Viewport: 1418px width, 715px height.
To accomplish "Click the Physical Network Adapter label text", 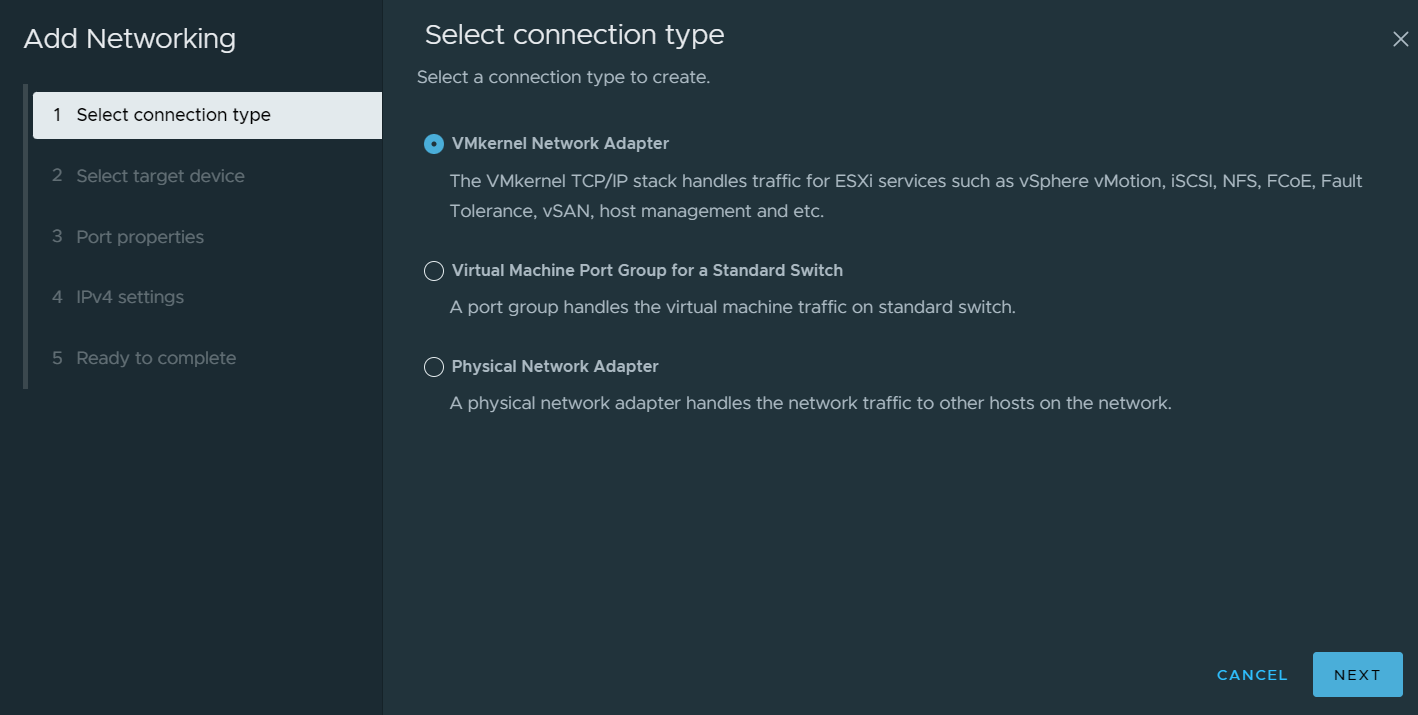I will [x=555, y=367].
